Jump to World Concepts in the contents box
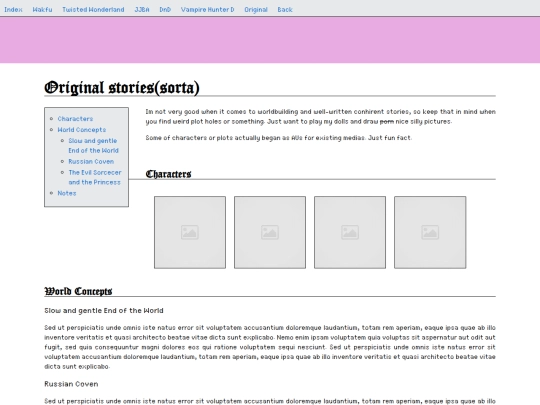Image resolution: width=540 pixels, height=405 pixels. 82,130
